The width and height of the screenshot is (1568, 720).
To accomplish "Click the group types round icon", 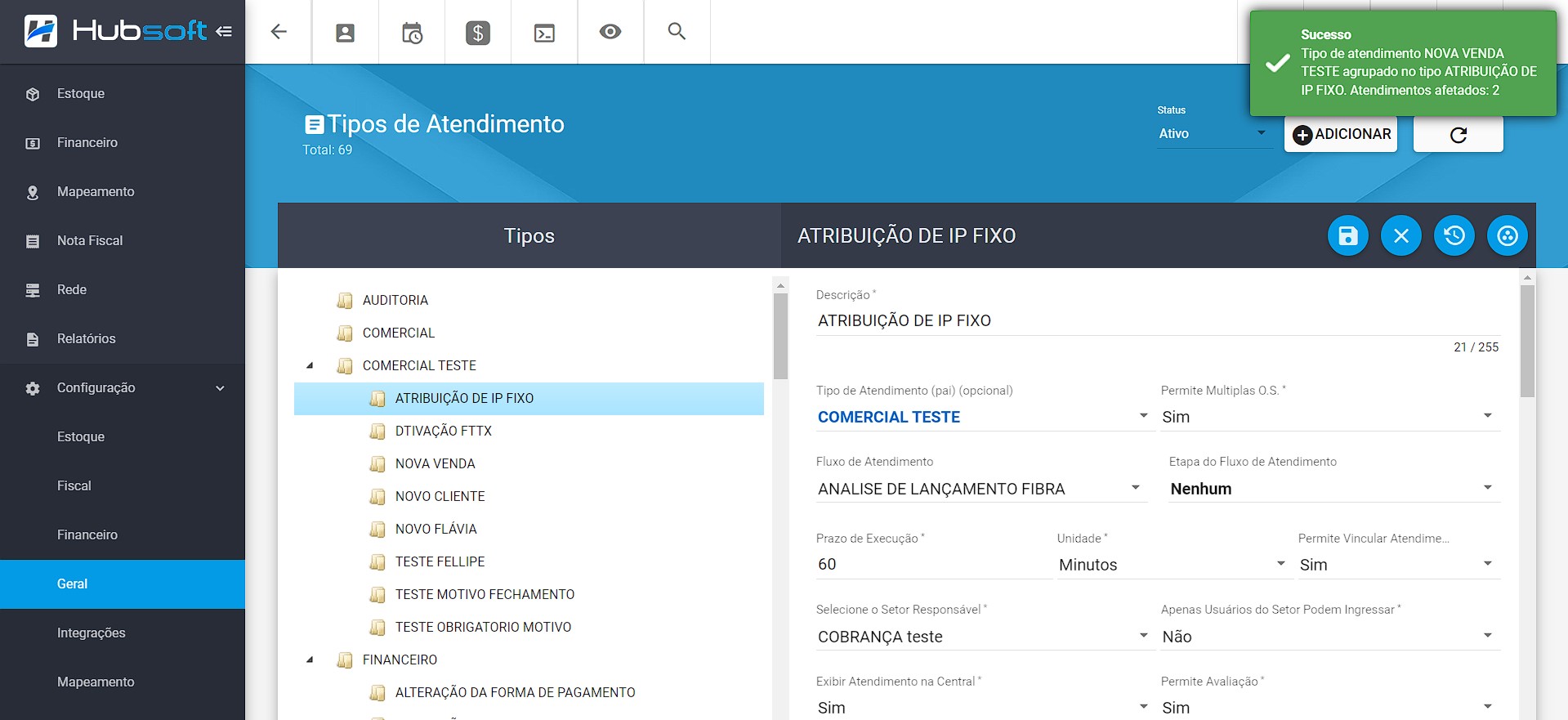I will (x=1508, y=236).
